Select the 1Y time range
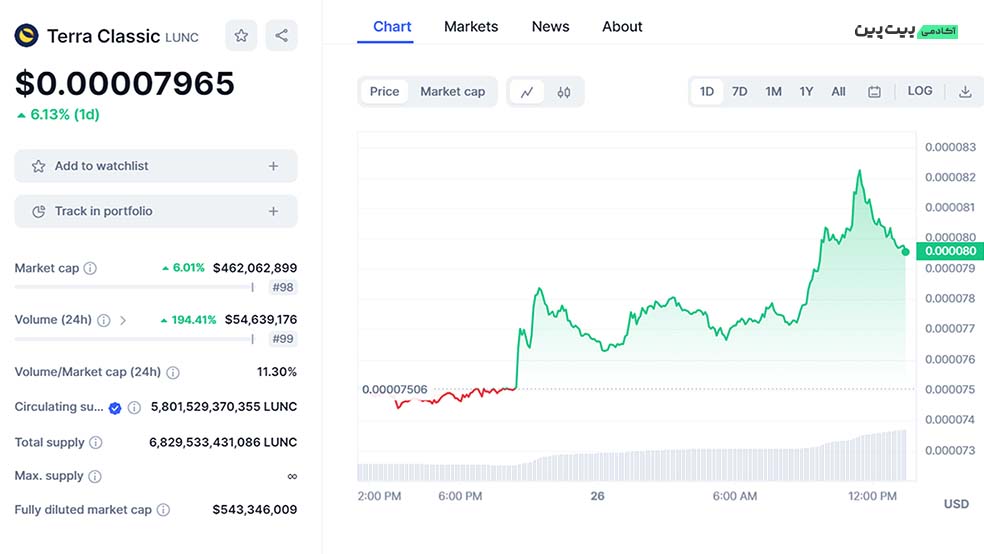 click(x=806, y=92)
